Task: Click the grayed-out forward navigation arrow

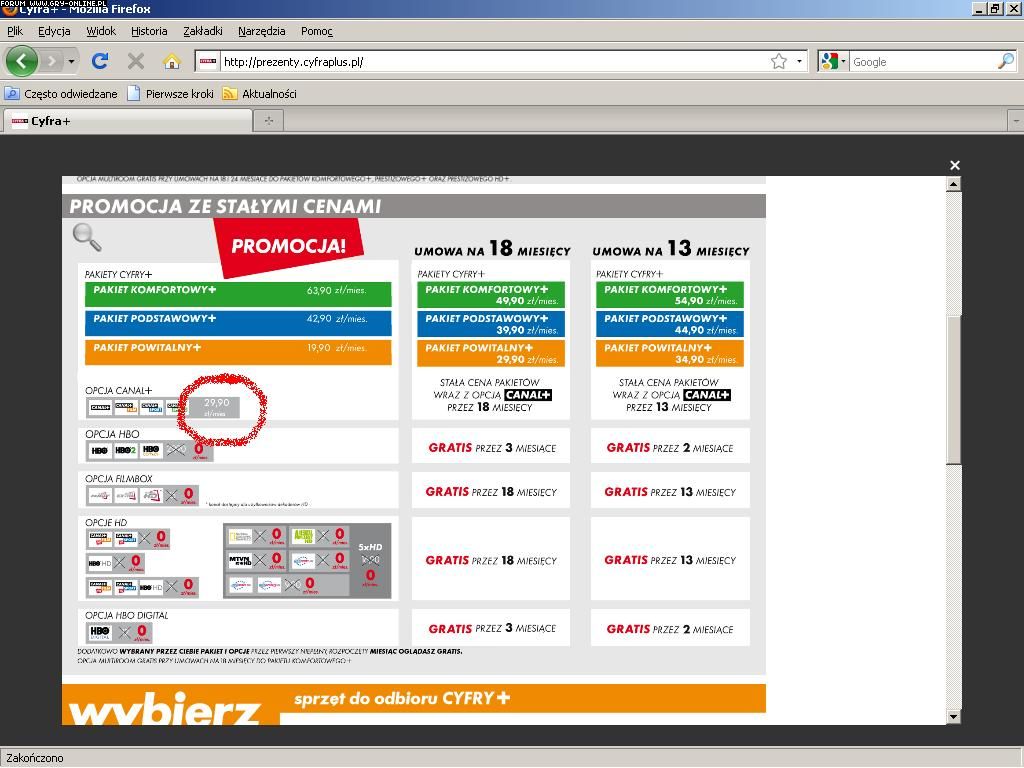Action: point(51,61)
